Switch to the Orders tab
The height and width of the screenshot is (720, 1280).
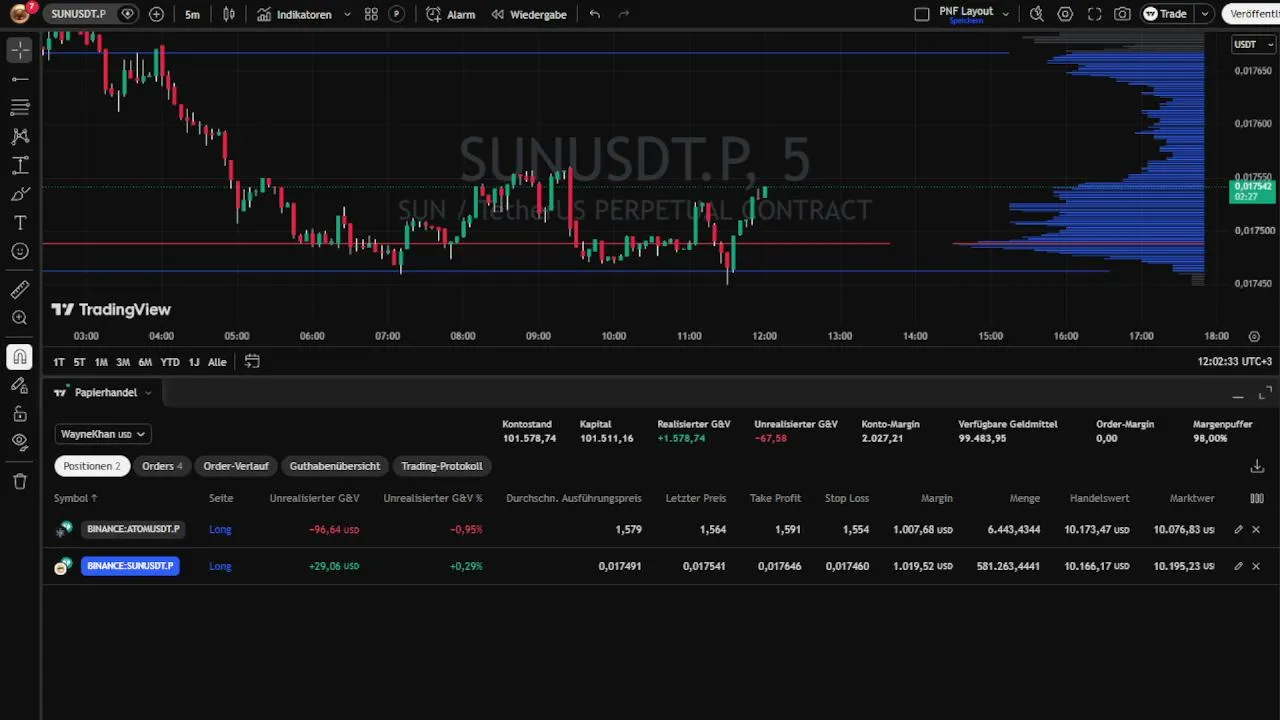click(162, 466)
